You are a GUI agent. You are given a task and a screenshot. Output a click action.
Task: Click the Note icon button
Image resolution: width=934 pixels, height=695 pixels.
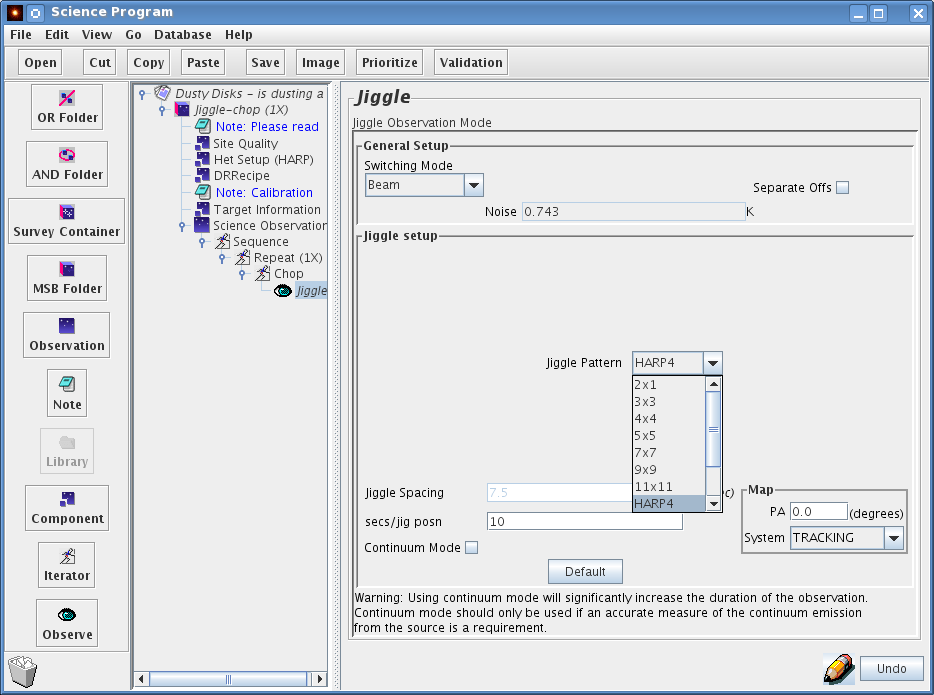click(67, 393)
